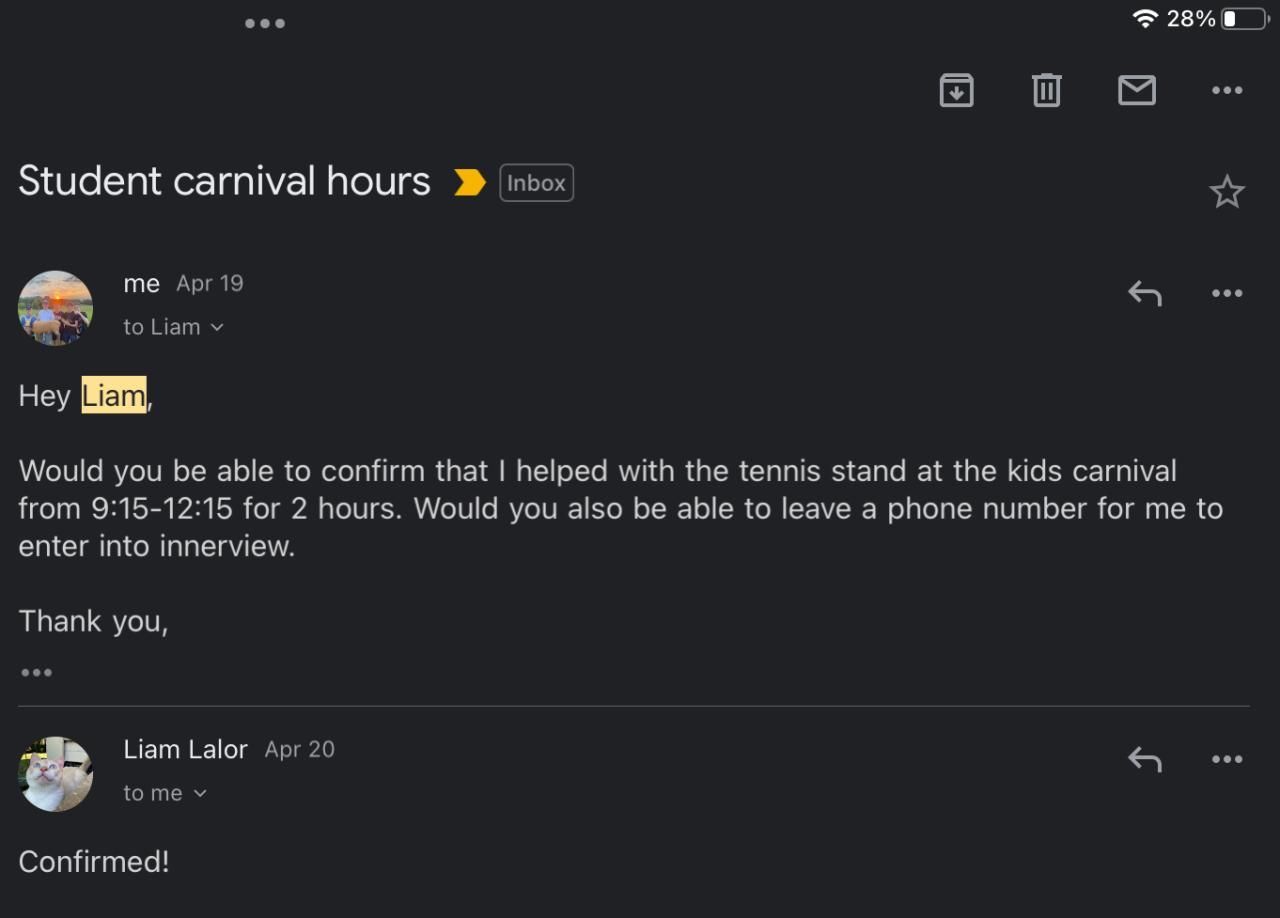Open top toolbar more options menu
The image size is (1280, 918).
tap(1227, 90)
